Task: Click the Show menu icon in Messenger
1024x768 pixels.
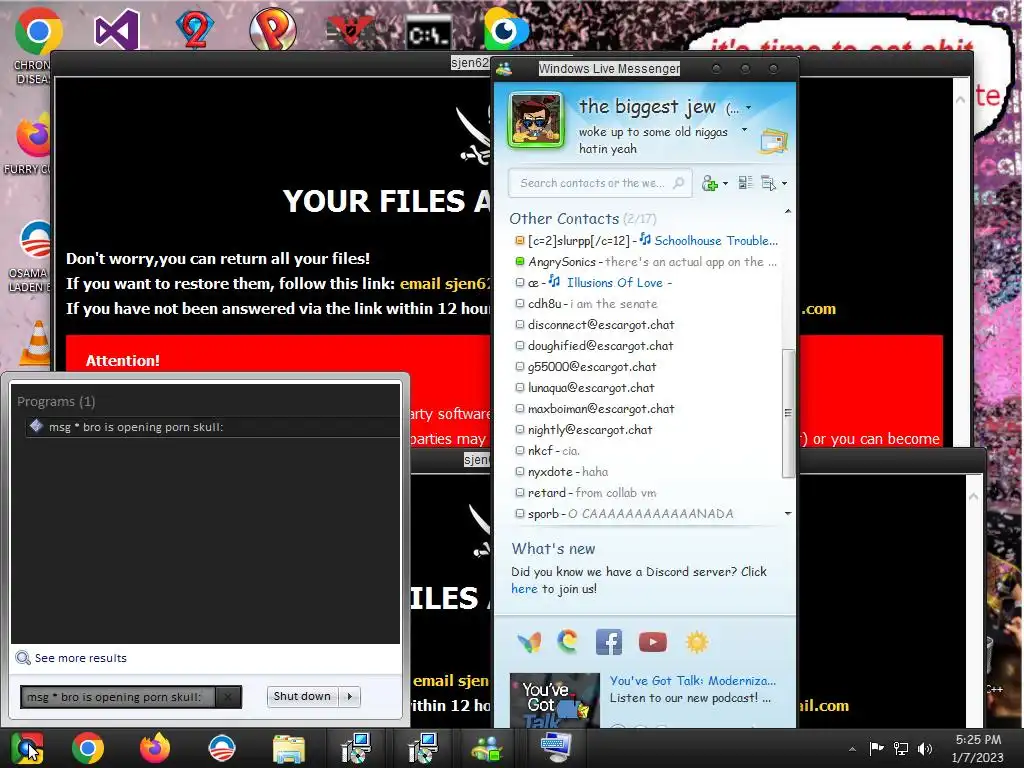Action: point(768,184)
